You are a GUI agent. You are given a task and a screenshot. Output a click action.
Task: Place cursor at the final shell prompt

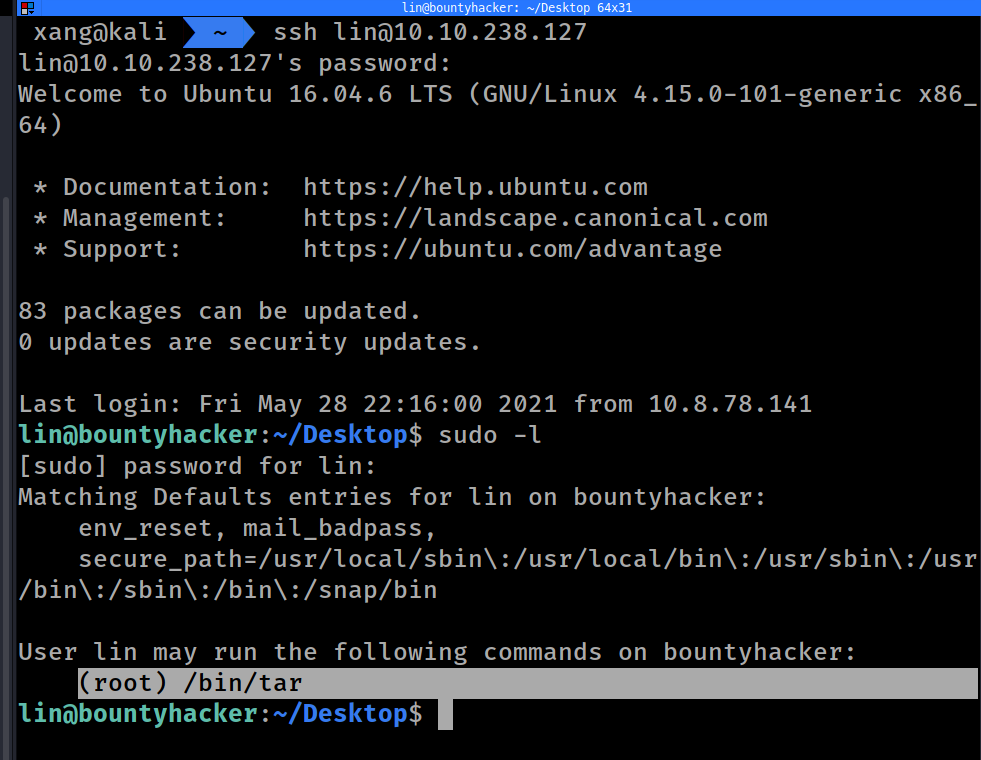pyautogui.click(x=446, y=715)
